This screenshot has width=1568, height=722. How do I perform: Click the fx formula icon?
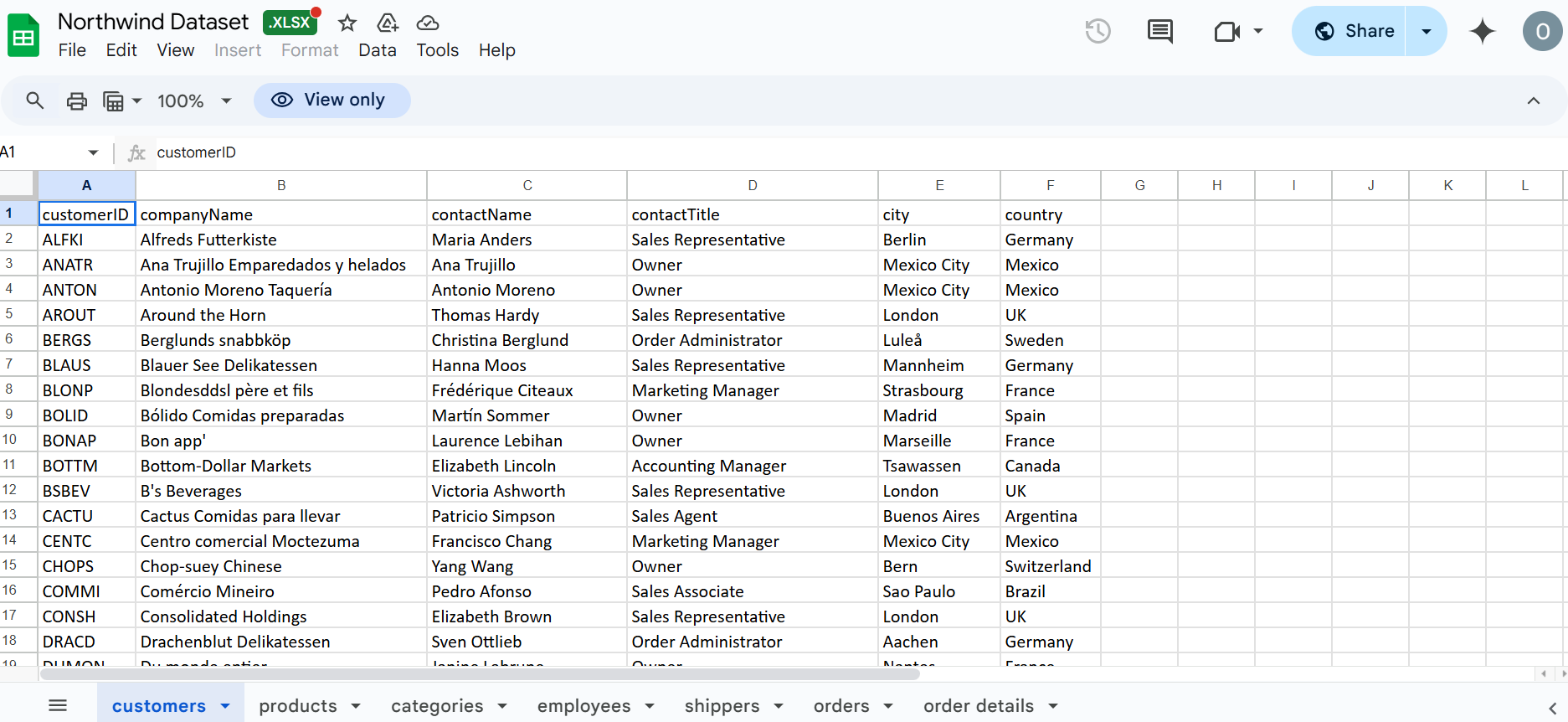coord(136,152)
